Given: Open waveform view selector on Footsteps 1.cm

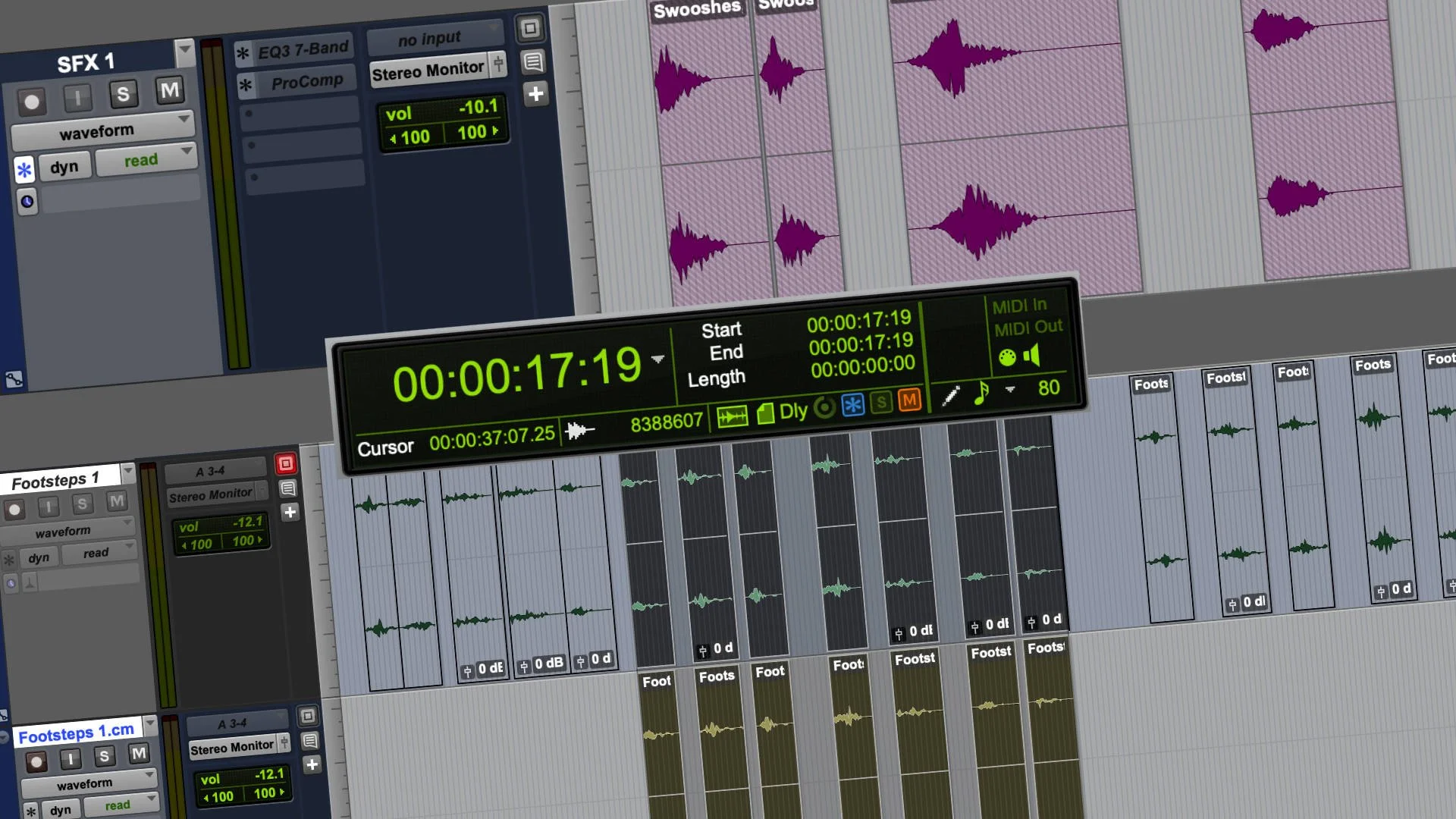Looking at the screenshot, I should click(89, 783).
